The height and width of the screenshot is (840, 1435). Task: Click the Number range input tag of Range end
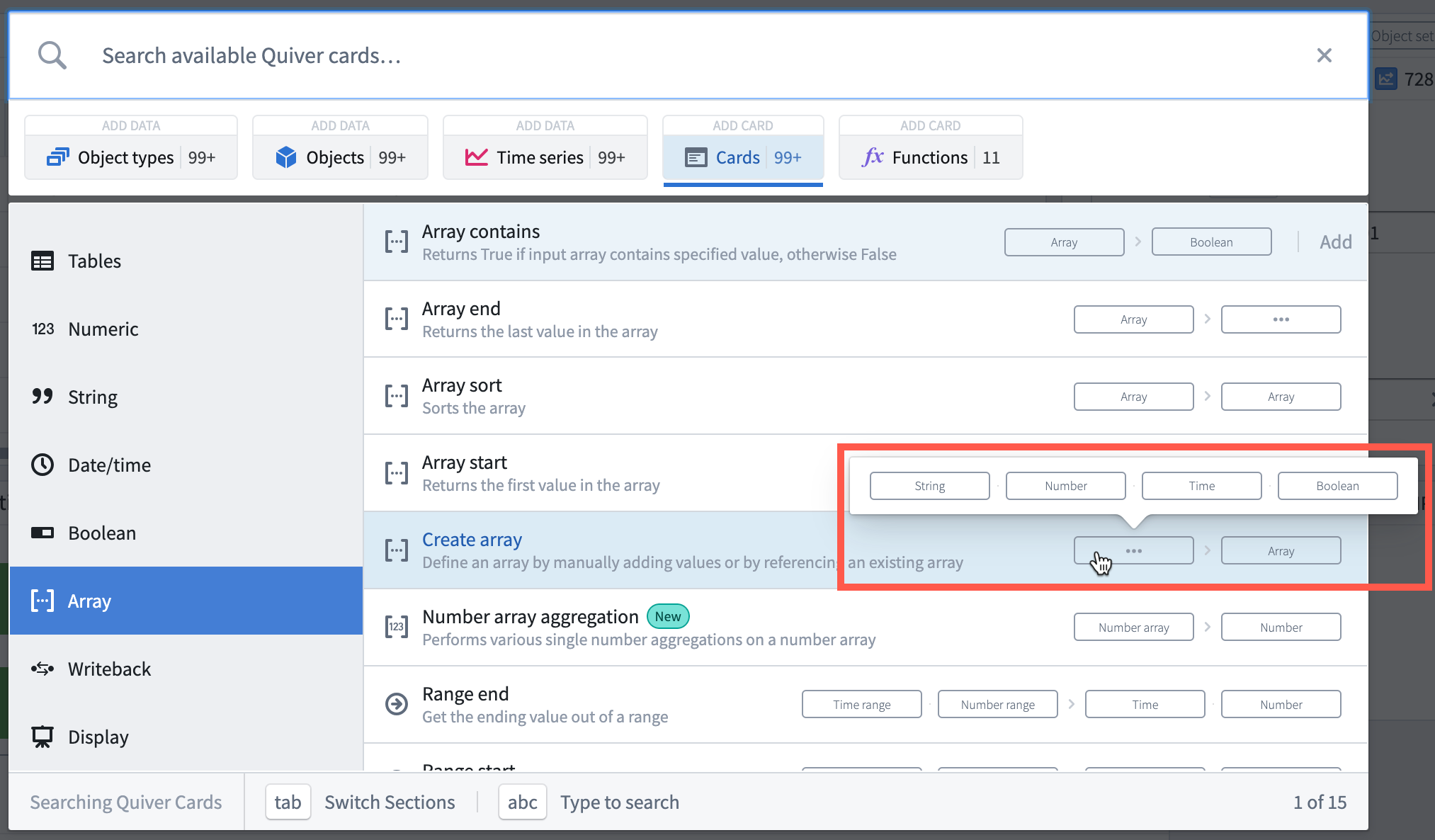click(997, 704)
